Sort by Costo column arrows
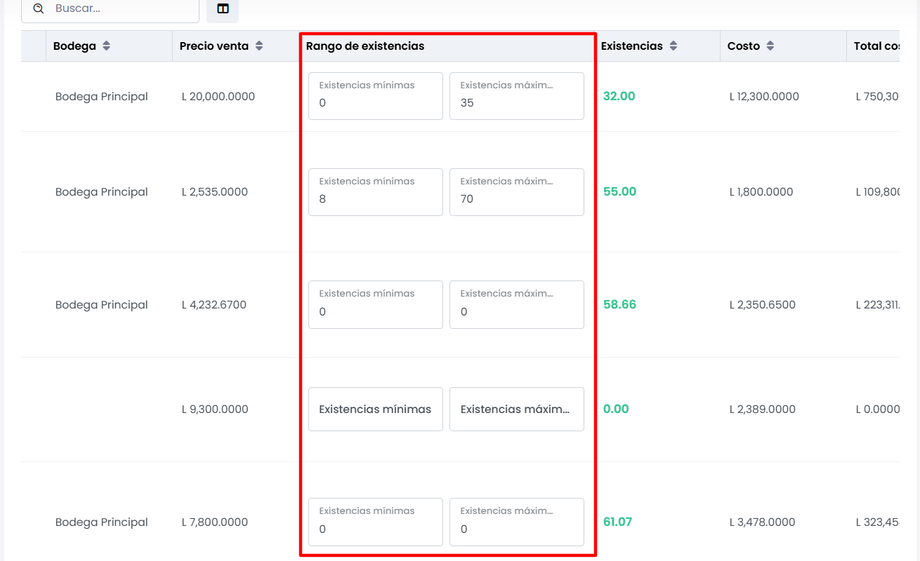920x561 pixels. coord(770,46)
